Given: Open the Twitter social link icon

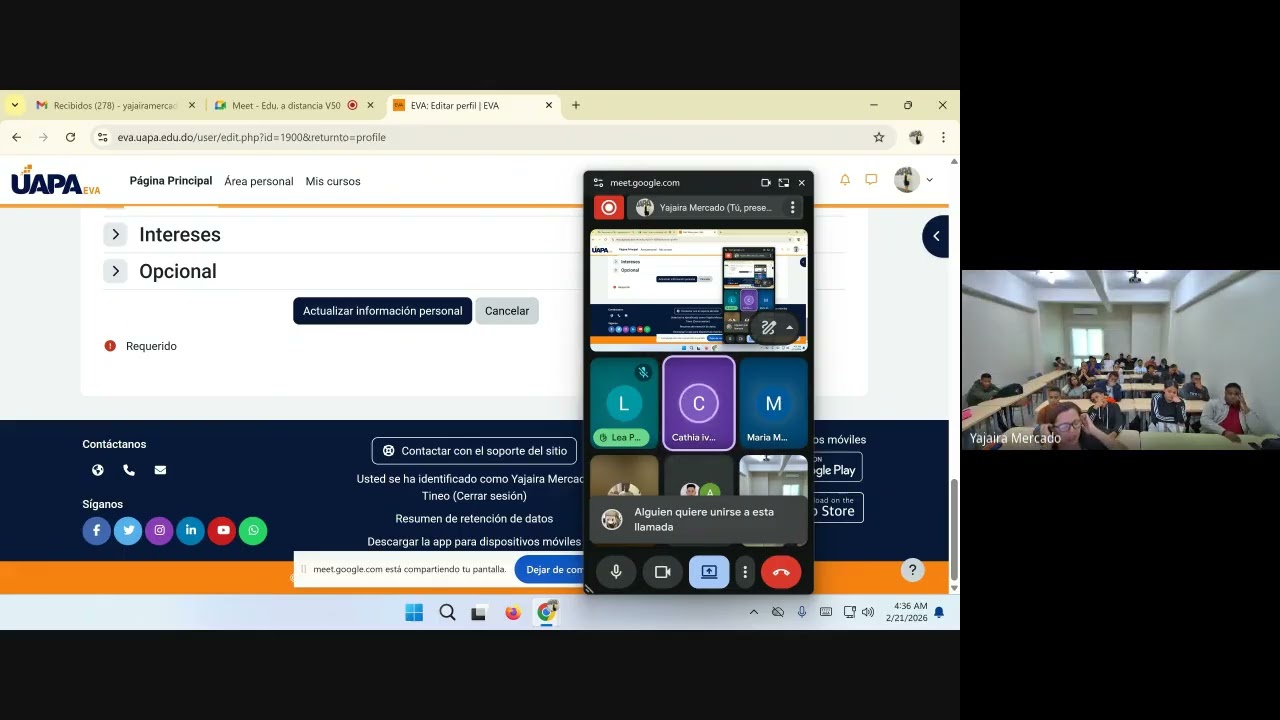Looking at the screenshot, I should (128, 530).
